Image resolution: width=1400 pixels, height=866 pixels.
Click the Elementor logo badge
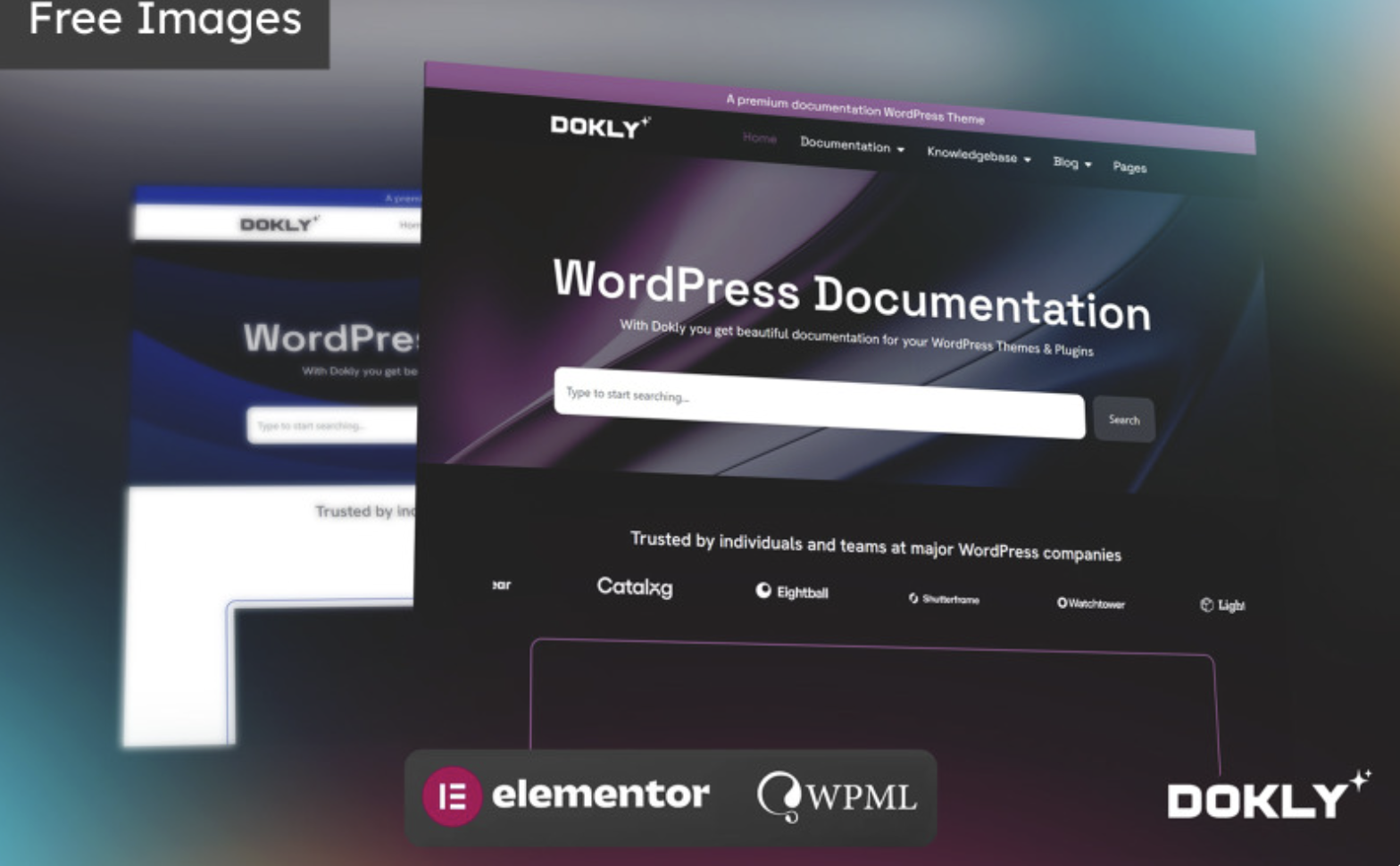[x=566, y=795]
